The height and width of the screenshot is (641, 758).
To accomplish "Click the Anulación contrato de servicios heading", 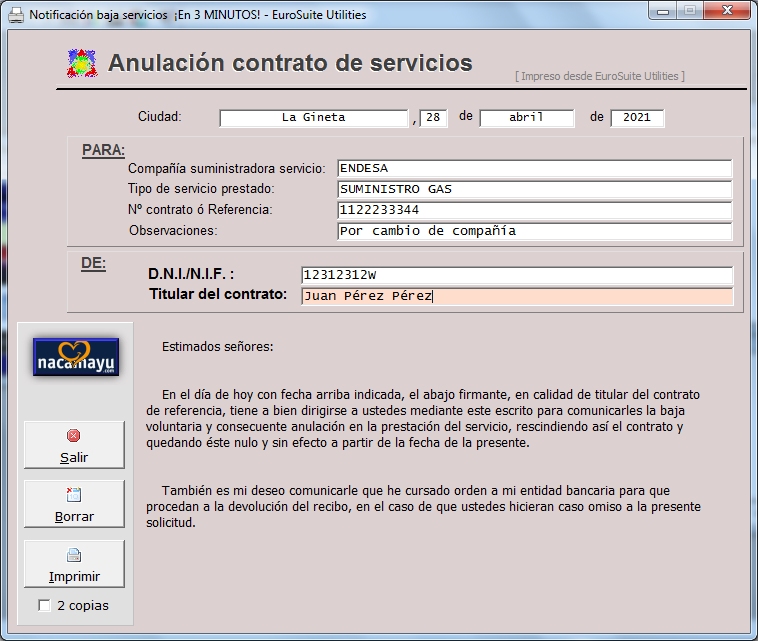I will pyautogui.click(x=290, y=63).
